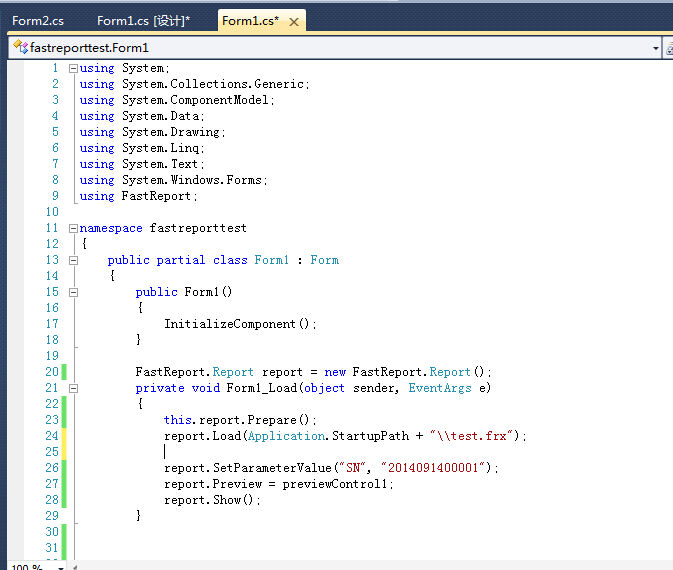This screenshot has width=673, height=570.
Task: Click 'Application' on line 24
Action: 286,437
